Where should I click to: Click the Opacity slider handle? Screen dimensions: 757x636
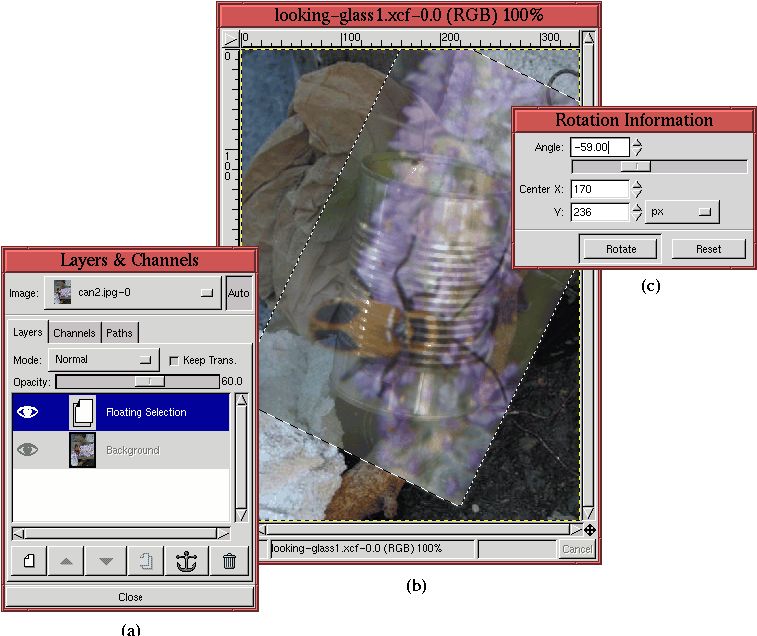click(x=150, y=381)
